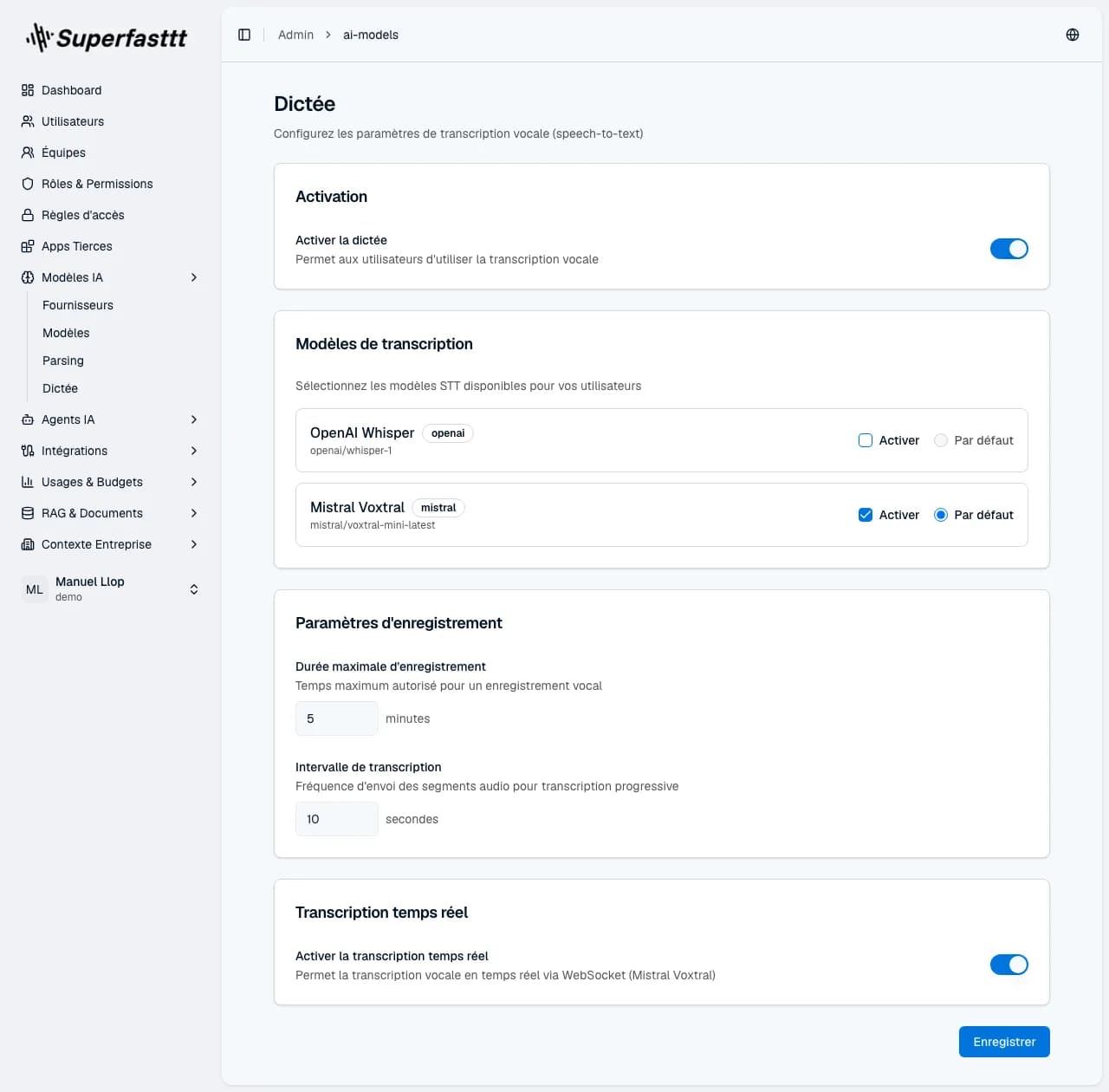Click the Superfasttt logo

pyautogui.click(x=107, y=37)
